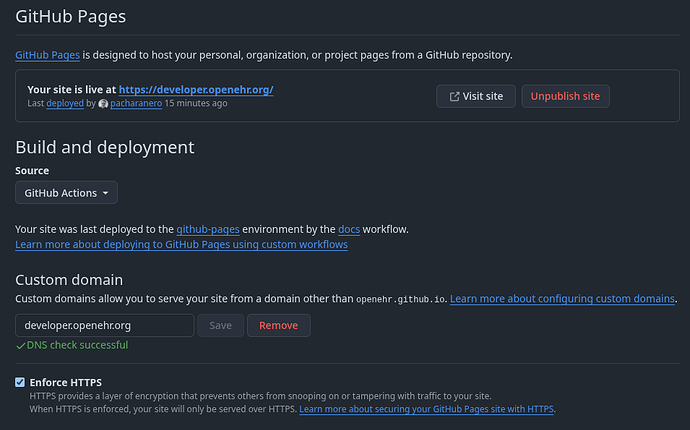Remove the custom domain
Screen dimensions: 690x430
279,325
